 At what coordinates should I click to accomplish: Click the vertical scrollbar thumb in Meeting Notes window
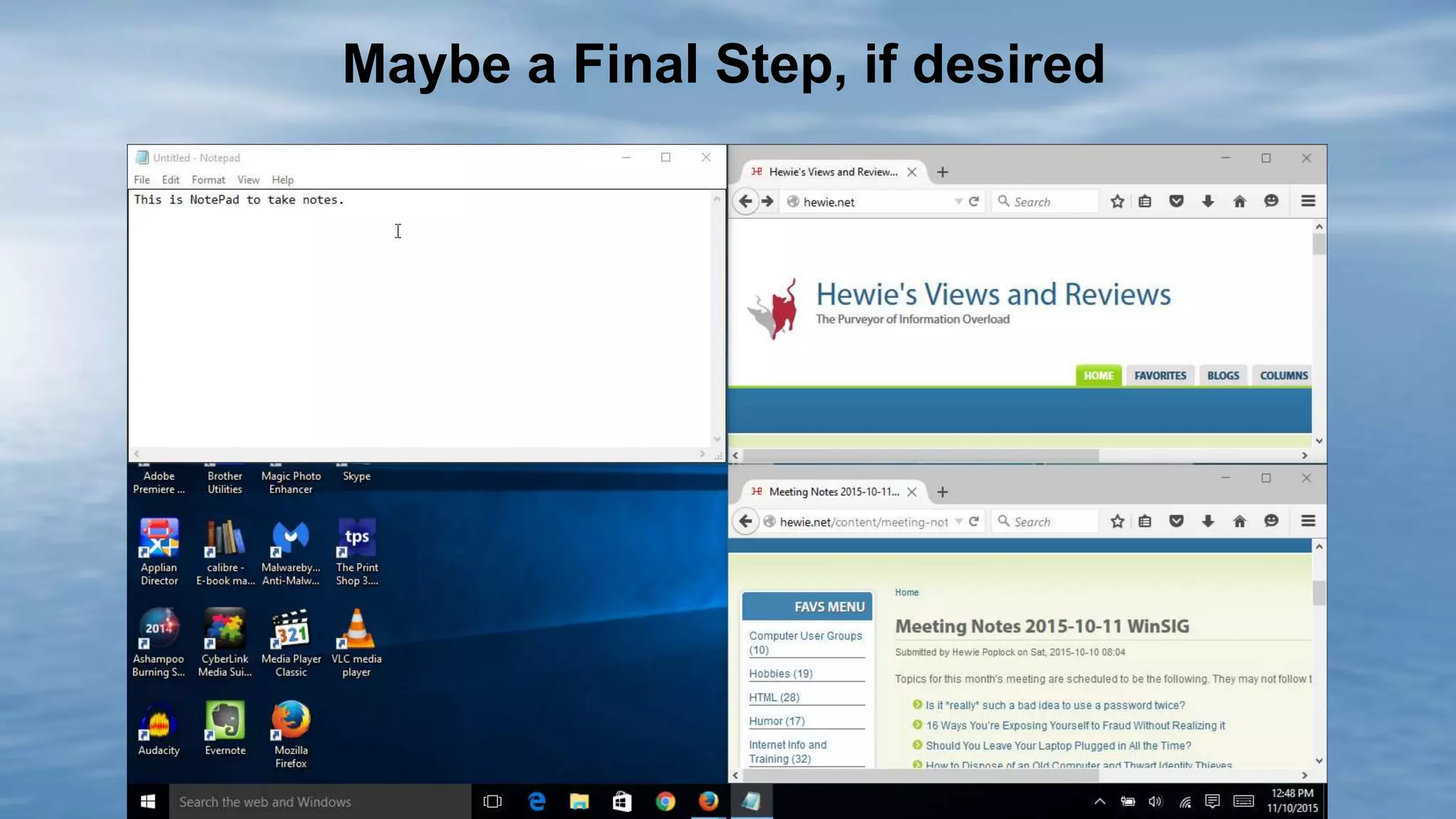(1319, 592)
